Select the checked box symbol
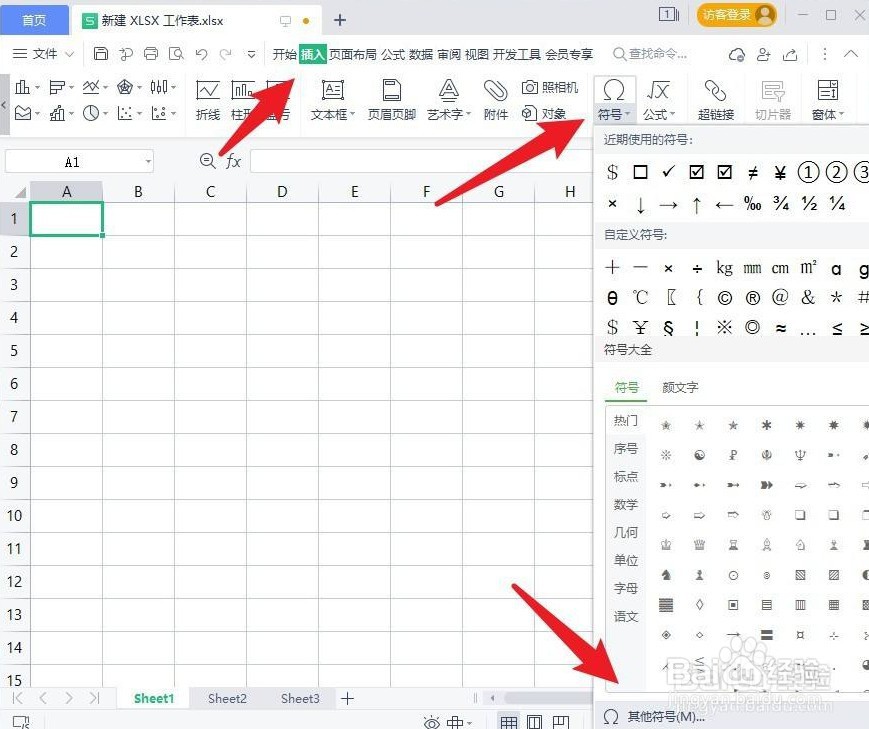This screenshot has width=869, height=729. point(697,172)
